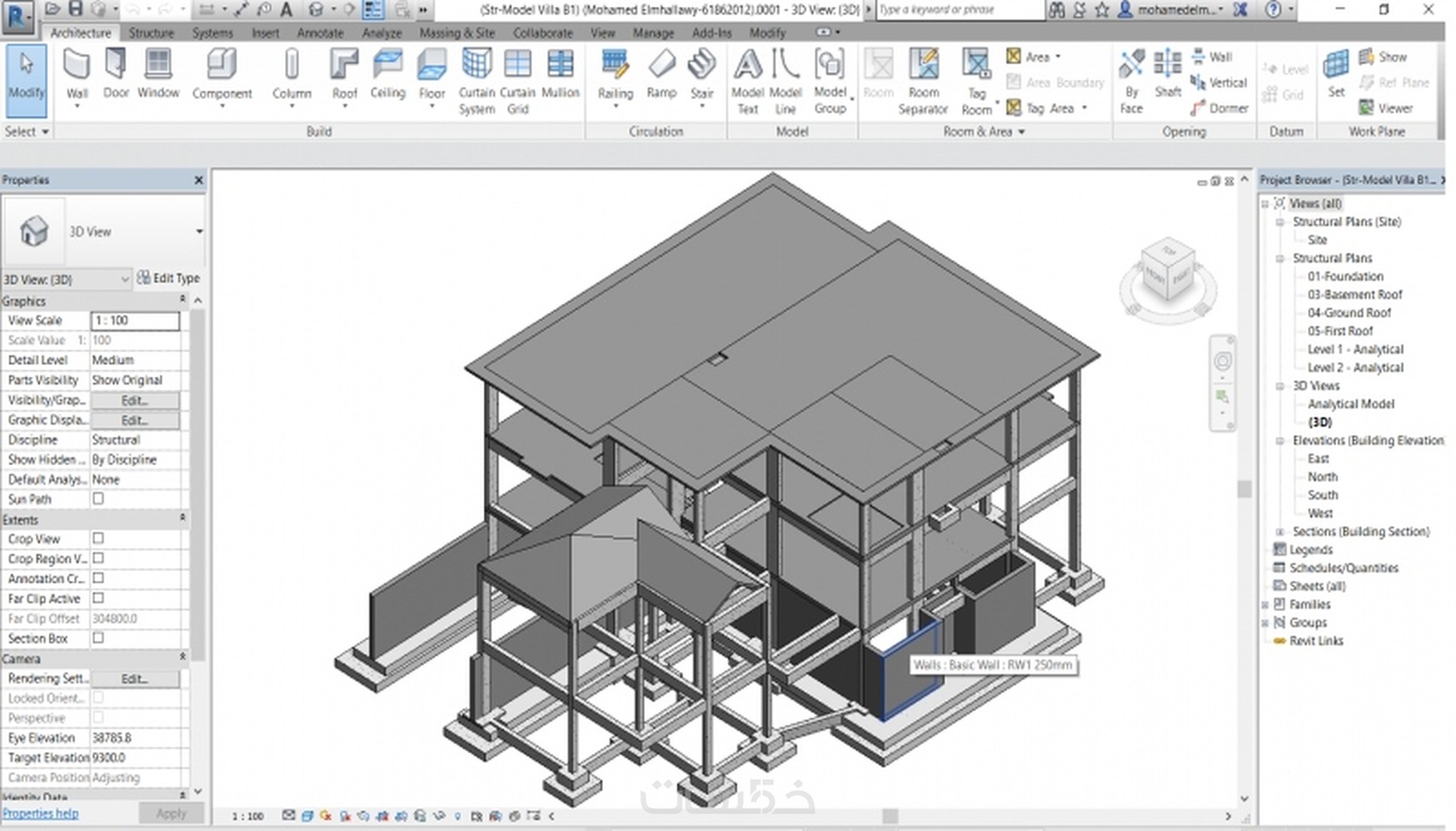Image resolution: width=1456 pixels, height=831 pixels.
Task: Collapse the Extents properties section
Action: 182,518
